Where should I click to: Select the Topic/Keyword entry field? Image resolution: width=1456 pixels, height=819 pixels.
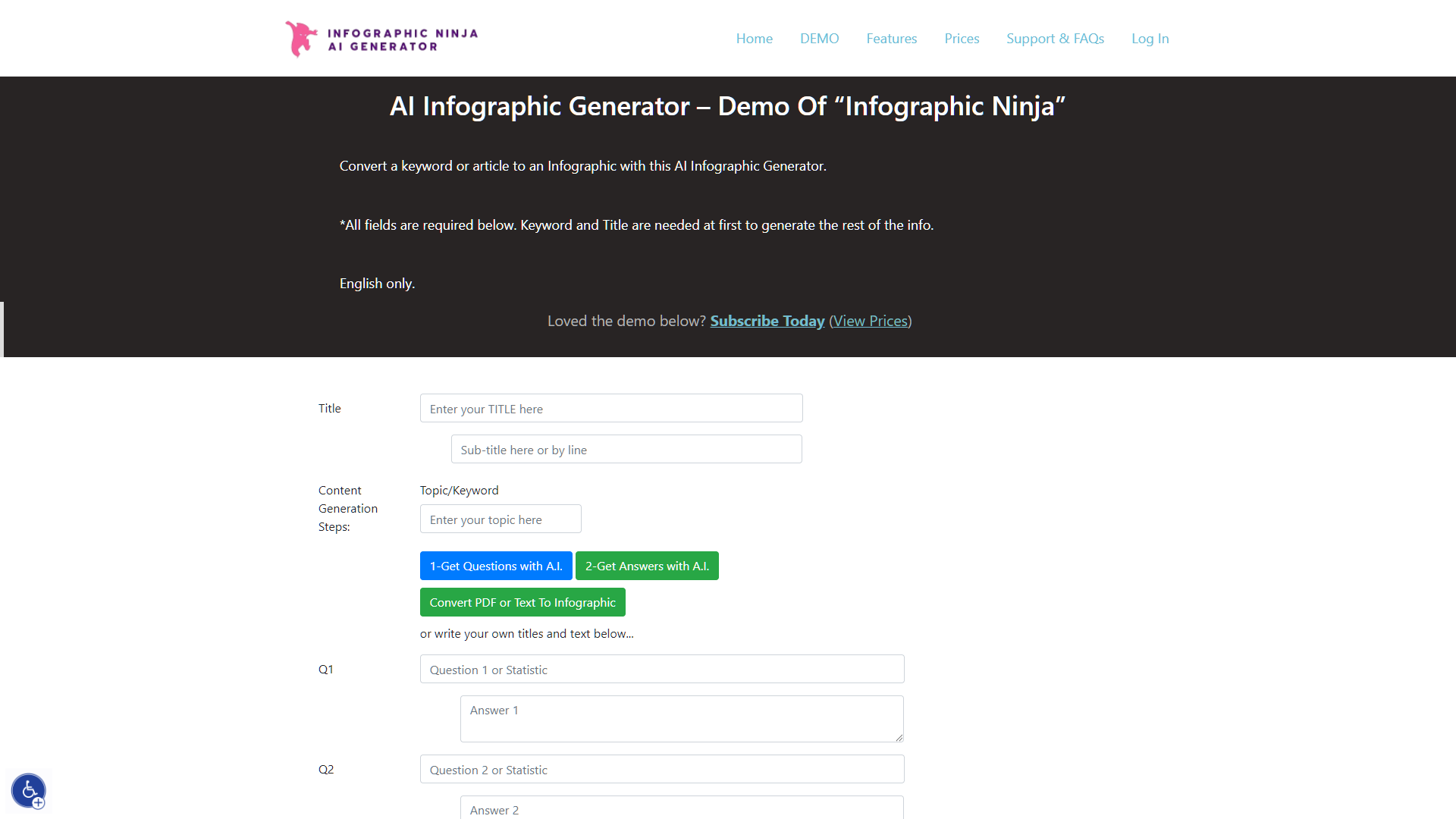tap(500, 519)
